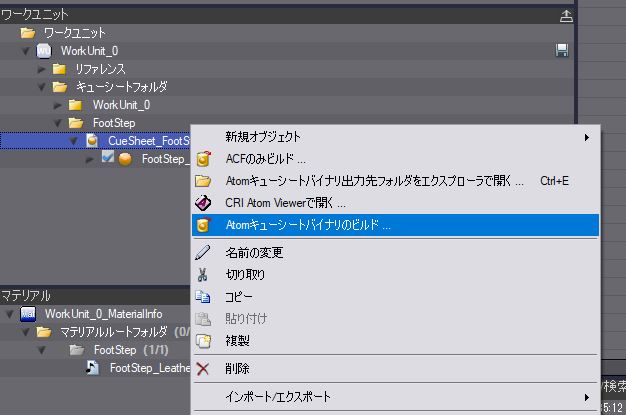Image resolution: width=626 pixels, height=415 pixels.
Task: Click the copy icon next to コピー
Action: pos(203,296)
